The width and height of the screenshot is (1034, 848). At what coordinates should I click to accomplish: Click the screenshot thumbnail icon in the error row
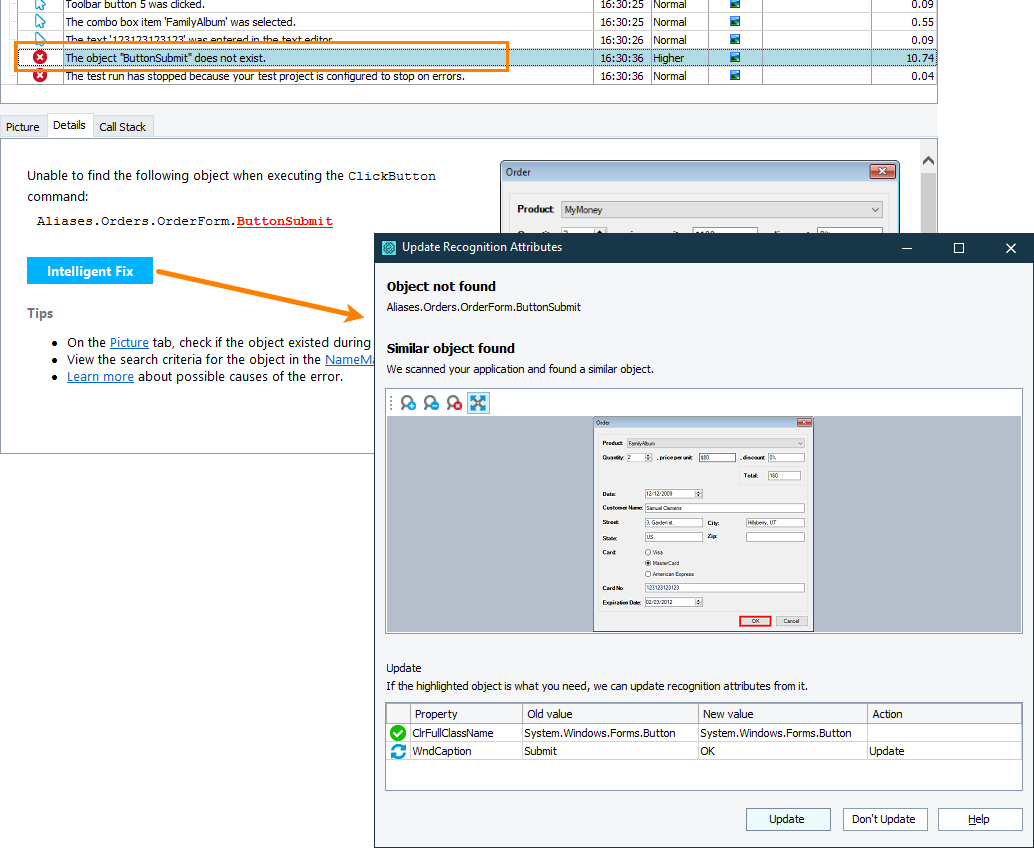pyautogui.click(x=736, y=57)
